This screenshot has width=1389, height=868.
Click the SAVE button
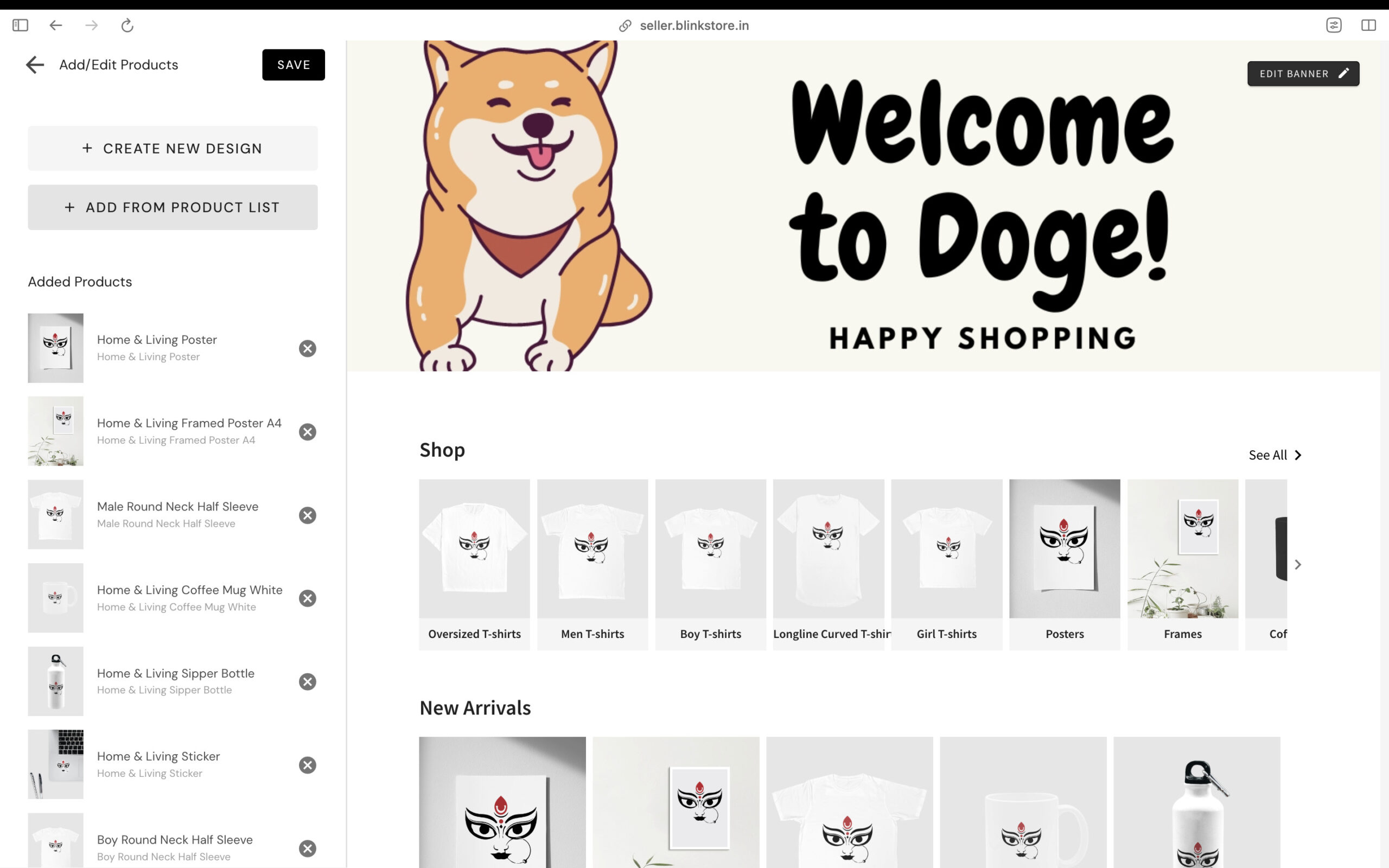tap(294, 65)
